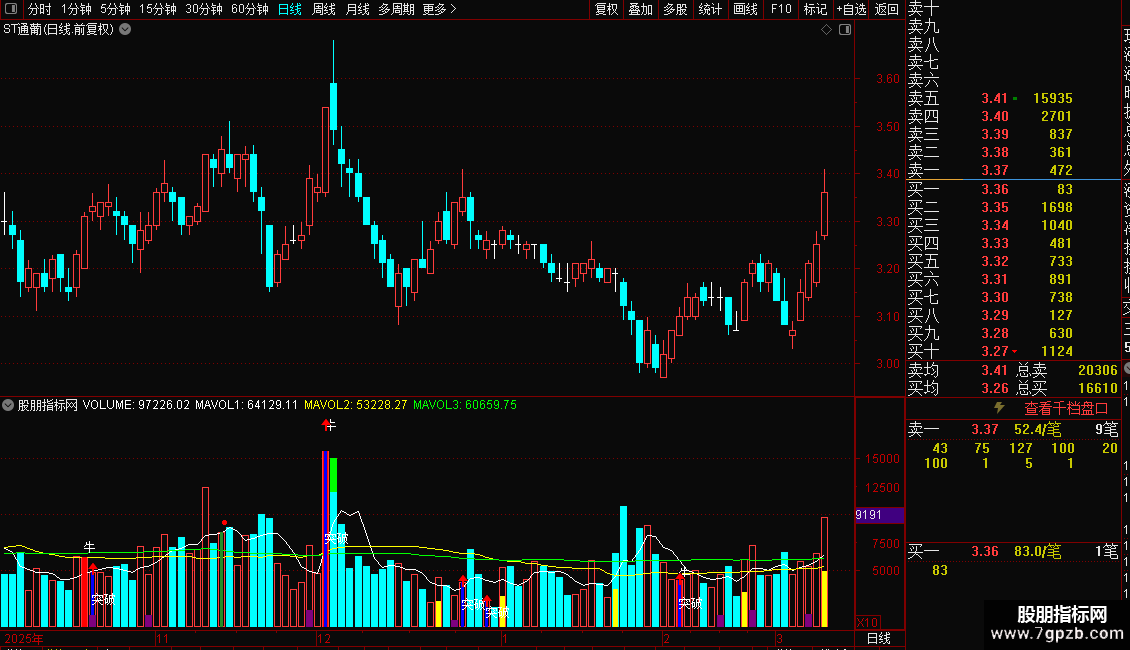
Task: Click the 查看千档盘口 link
Action: [1066, 409]
